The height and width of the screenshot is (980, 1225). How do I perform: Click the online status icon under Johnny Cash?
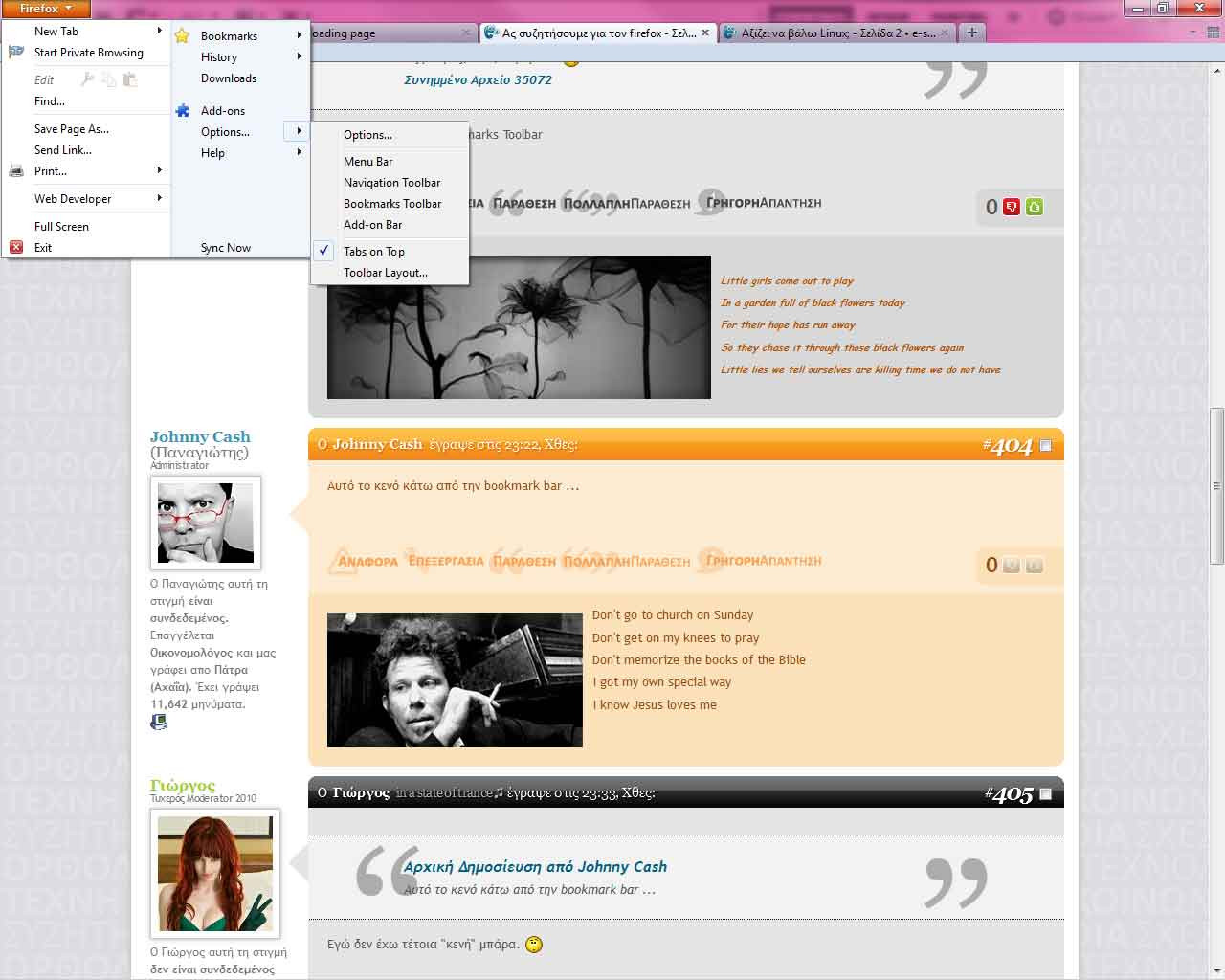pyautogui.click(x=159, y=723)
